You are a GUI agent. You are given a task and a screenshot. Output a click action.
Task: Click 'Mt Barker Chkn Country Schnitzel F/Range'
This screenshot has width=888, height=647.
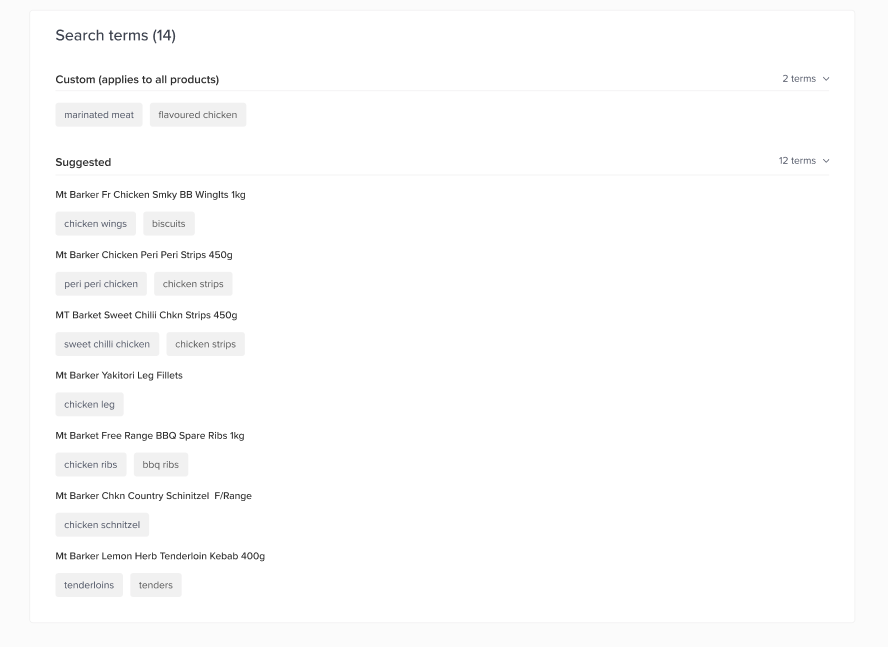(x=153, y=496)
